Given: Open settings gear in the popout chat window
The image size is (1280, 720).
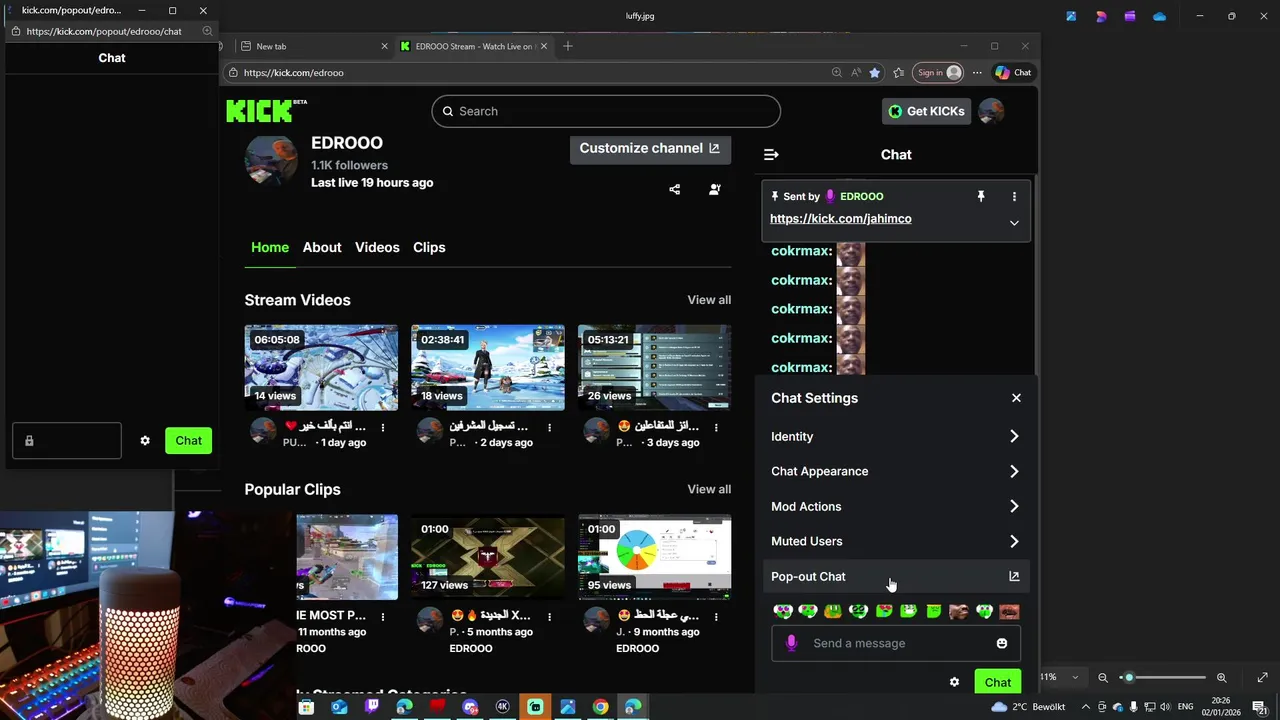Looking at the screenshot, I should pyautogui.click(x=145, y=440).
